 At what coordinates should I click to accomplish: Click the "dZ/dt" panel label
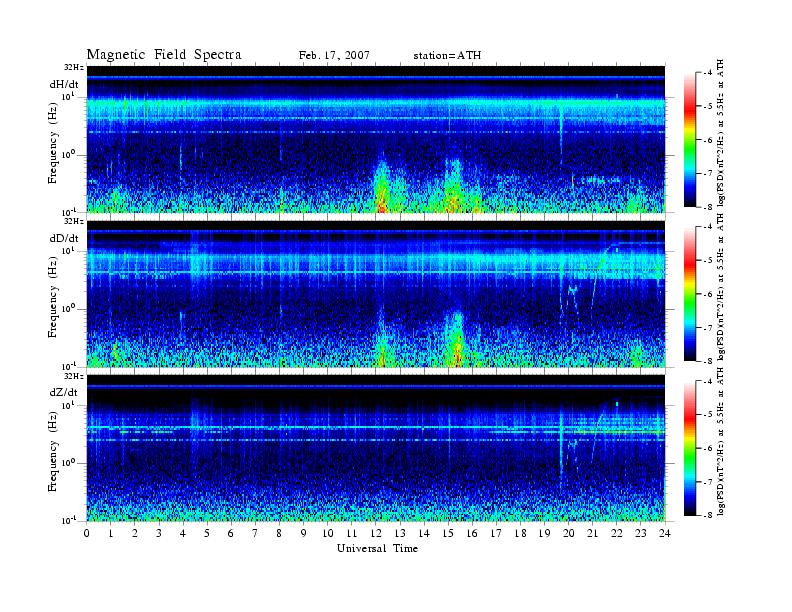64,392
